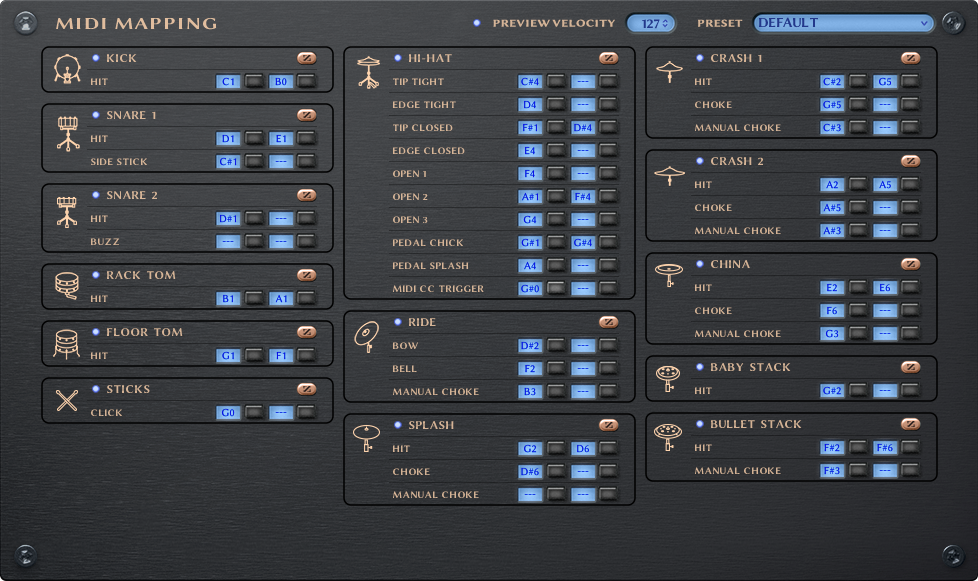978x581 pixels.
Task: Click the Splash cymbal icon
Action: 367,438
